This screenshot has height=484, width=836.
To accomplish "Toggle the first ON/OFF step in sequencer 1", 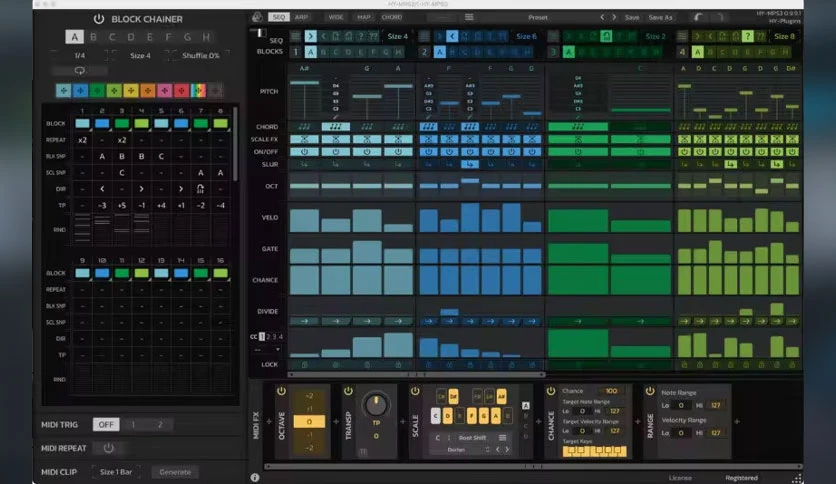I will pyautogui.click(x=304, y=152).
